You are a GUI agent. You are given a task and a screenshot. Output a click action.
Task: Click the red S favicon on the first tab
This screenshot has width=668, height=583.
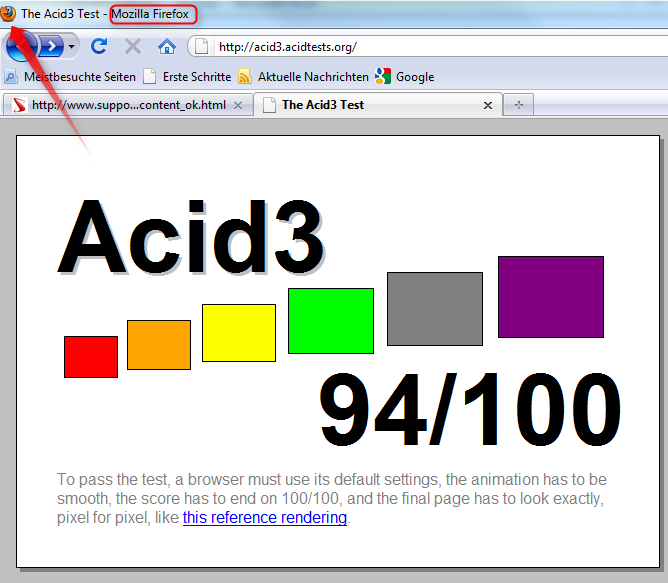pyautogui.click(x=19, y=105)
